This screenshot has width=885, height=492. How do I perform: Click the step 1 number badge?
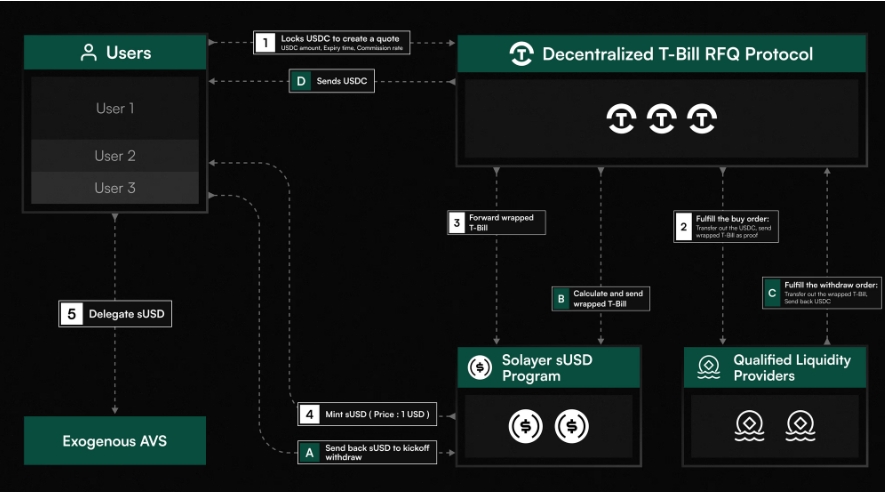tap(265, 43)
